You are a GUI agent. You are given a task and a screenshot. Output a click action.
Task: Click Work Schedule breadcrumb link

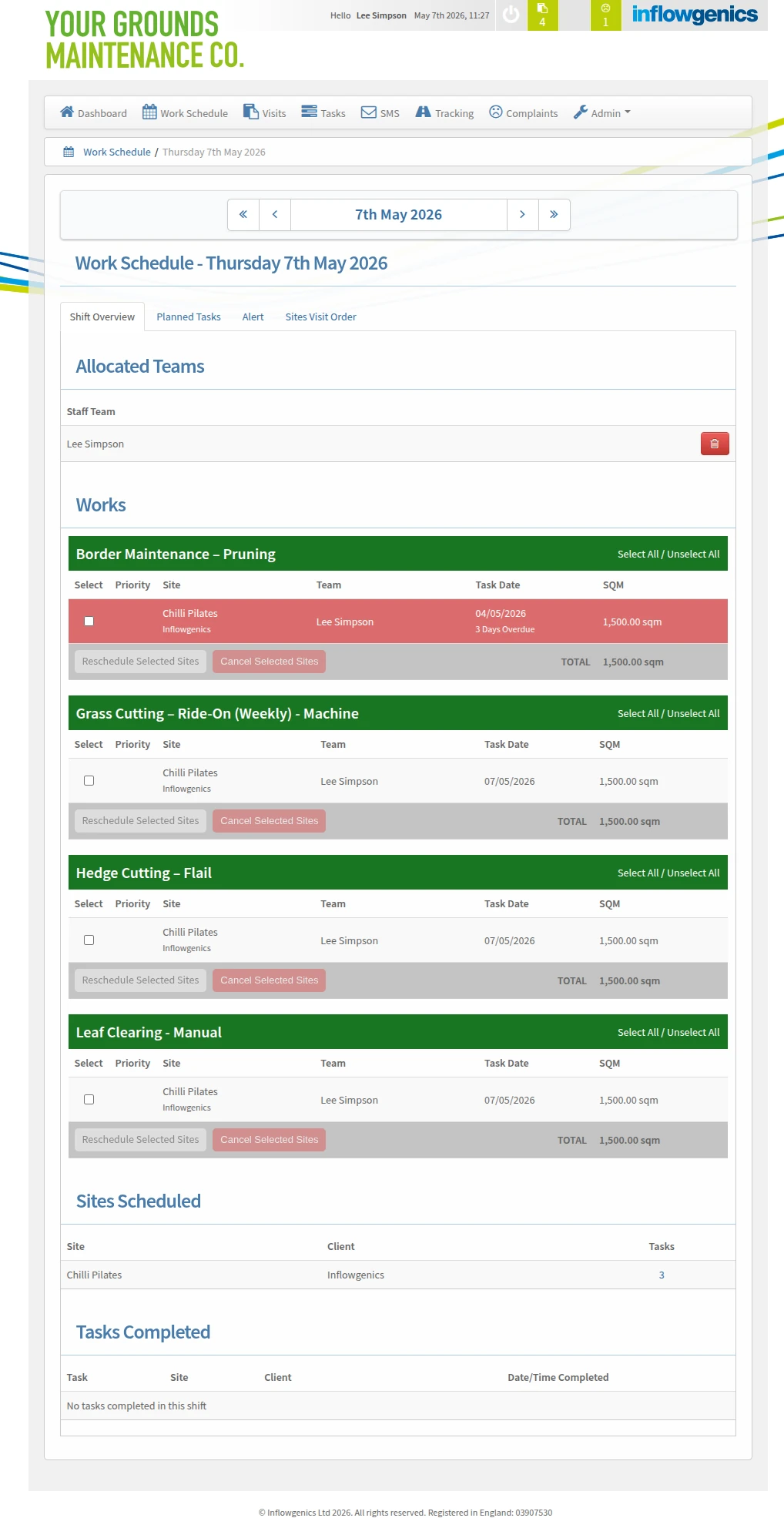pos(117,152)
